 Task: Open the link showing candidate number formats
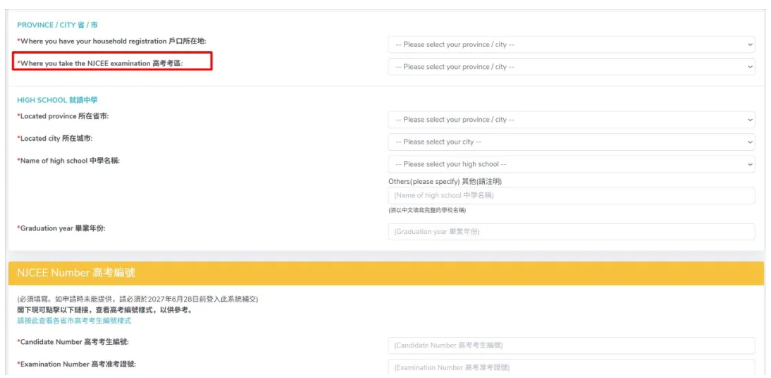pos(74,321)
